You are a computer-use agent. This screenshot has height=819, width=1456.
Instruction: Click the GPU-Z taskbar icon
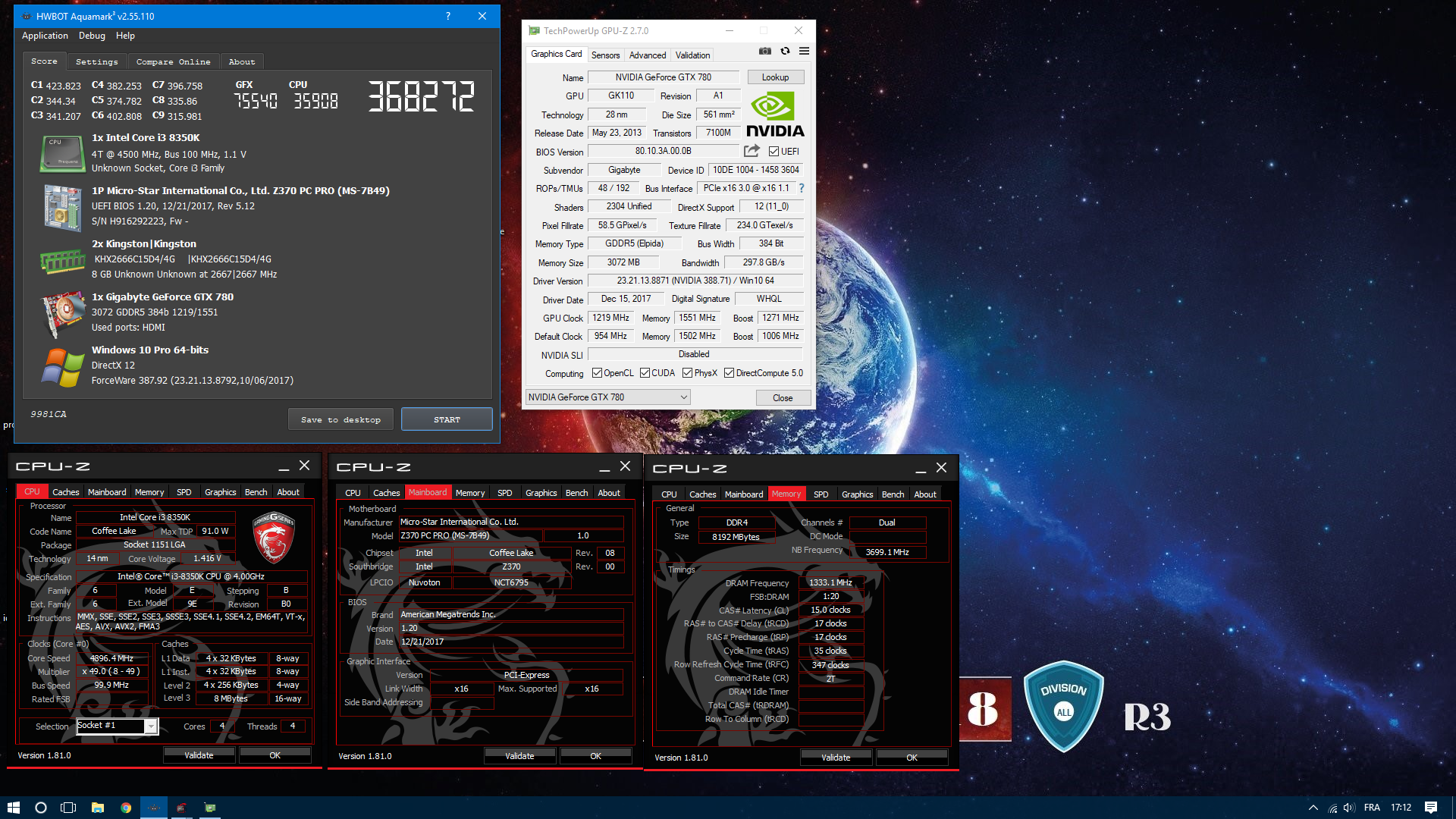click(210, 808)
